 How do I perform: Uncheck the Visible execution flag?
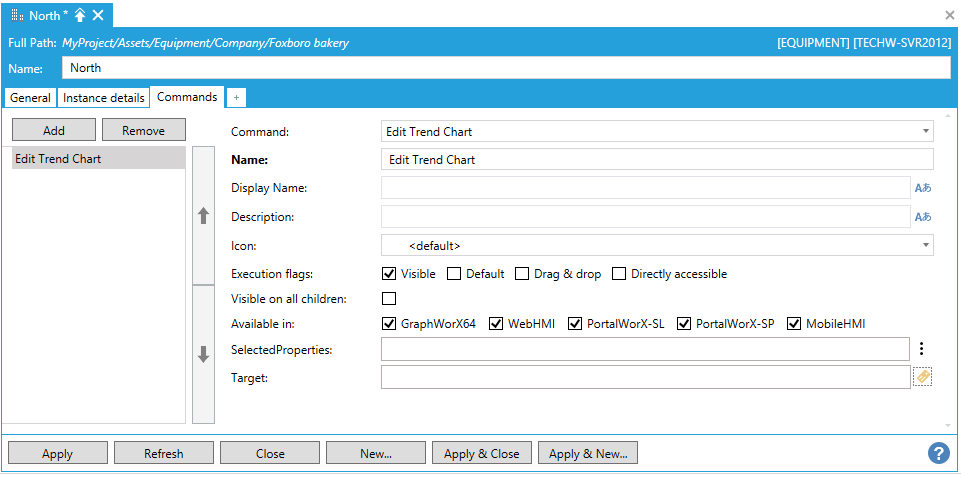pyautogui.click(x=389, y=274)
